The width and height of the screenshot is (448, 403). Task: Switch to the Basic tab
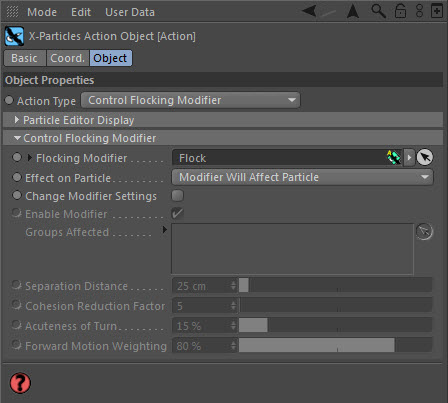[x=24, y=58]
